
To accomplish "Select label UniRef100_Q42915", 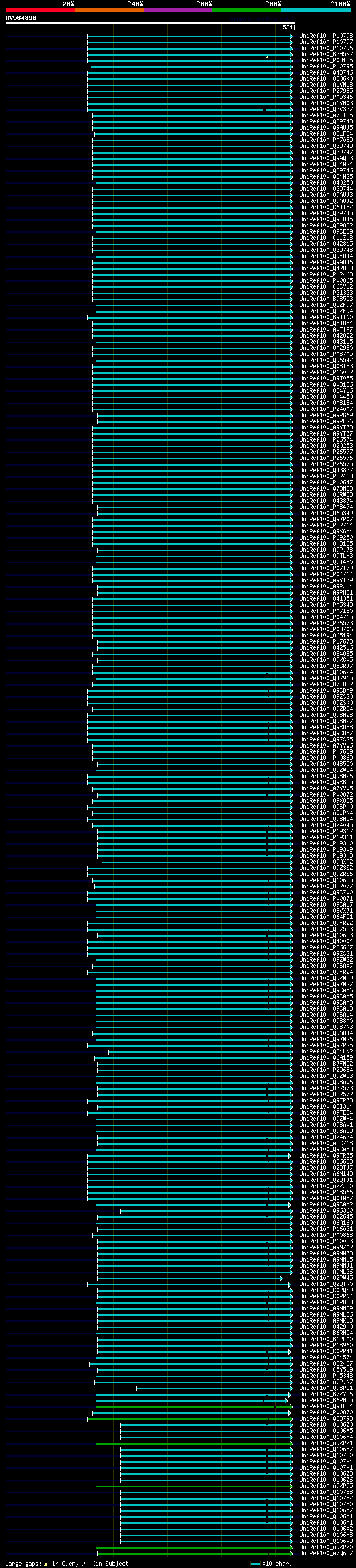I will pos(326,678).
